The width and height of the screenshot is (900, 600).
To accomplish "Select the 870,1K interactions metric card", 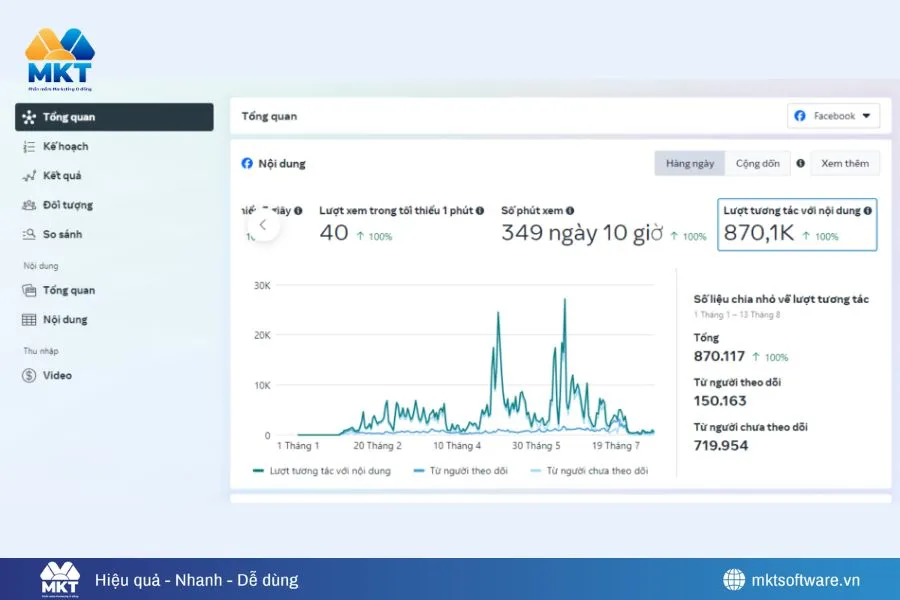I will click(797, 225).
